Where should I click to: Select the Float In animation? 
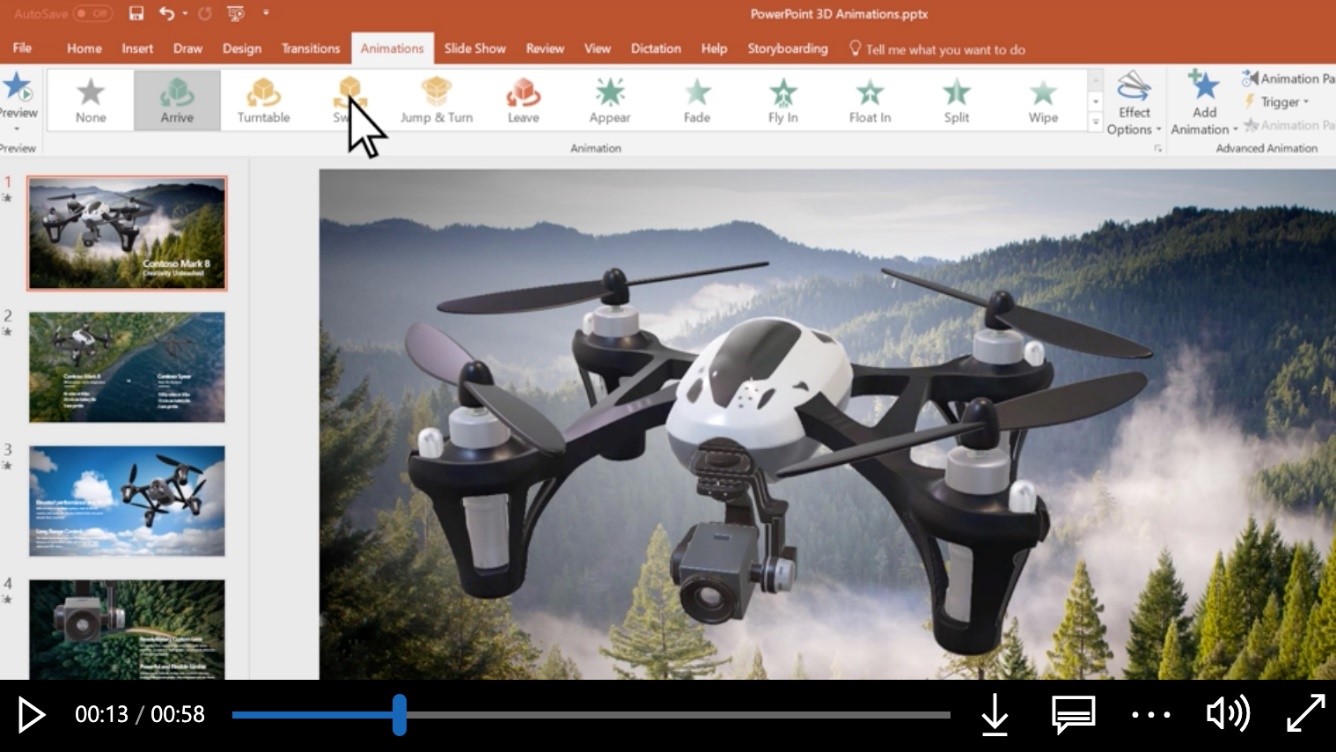pyautogui.click(x=870, y=100)
